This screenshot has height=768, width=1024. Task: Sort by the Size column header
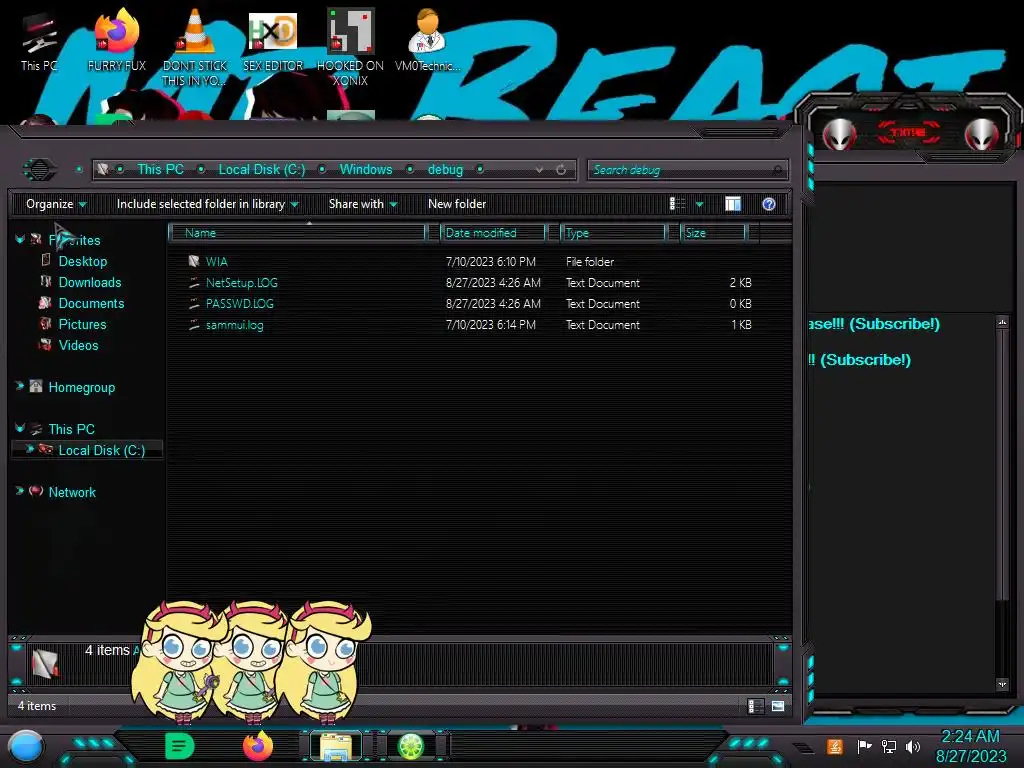pyautogui.click(x=713, y=233)
